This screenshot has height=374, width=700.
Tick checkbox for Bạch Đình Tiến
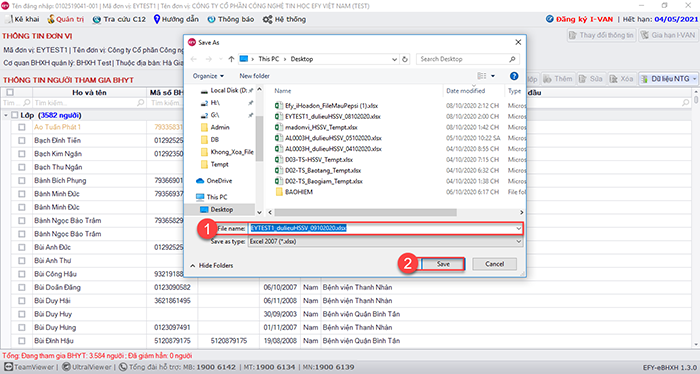pyautogui.click(x=21, y=140)
